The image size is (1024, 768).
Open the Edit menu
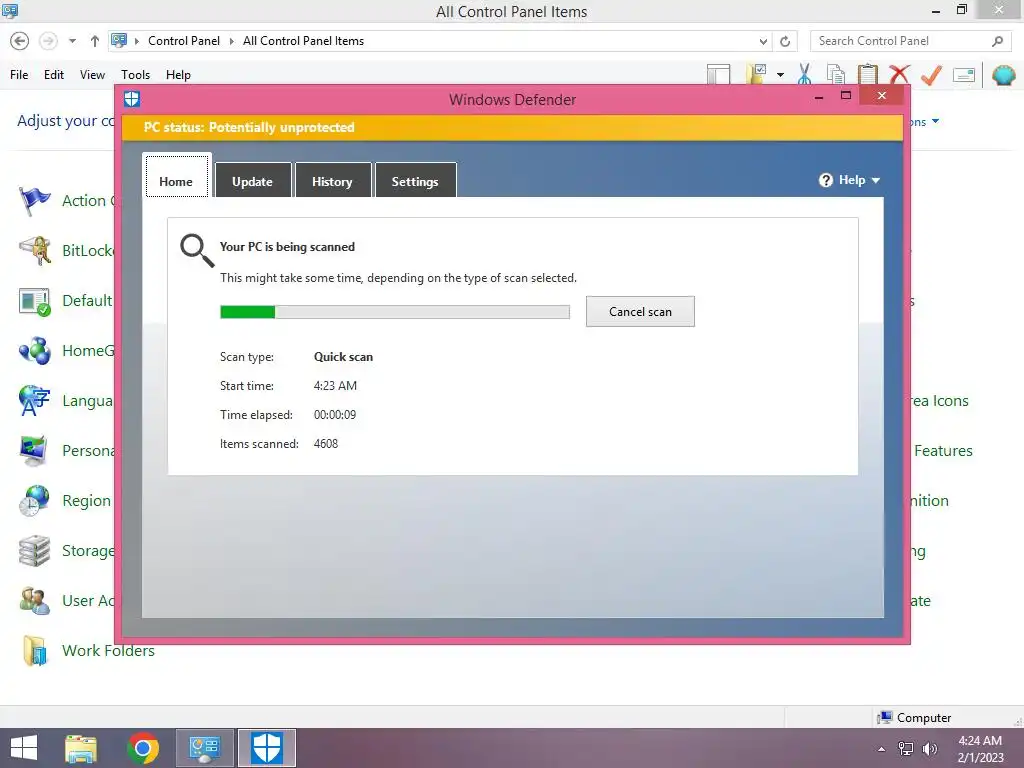54,74
